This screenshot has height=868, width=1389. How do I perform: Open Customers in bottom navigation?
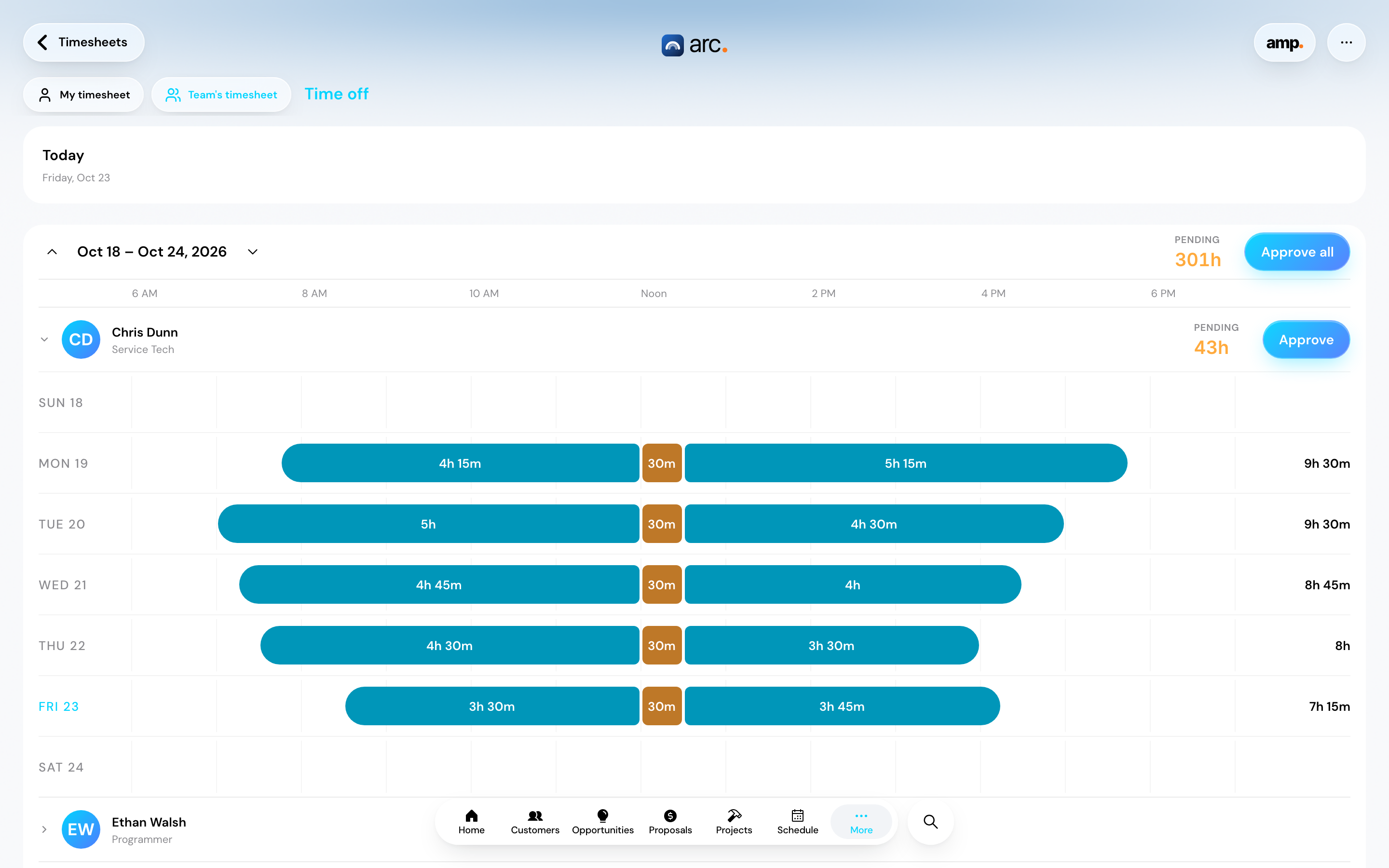535,823
